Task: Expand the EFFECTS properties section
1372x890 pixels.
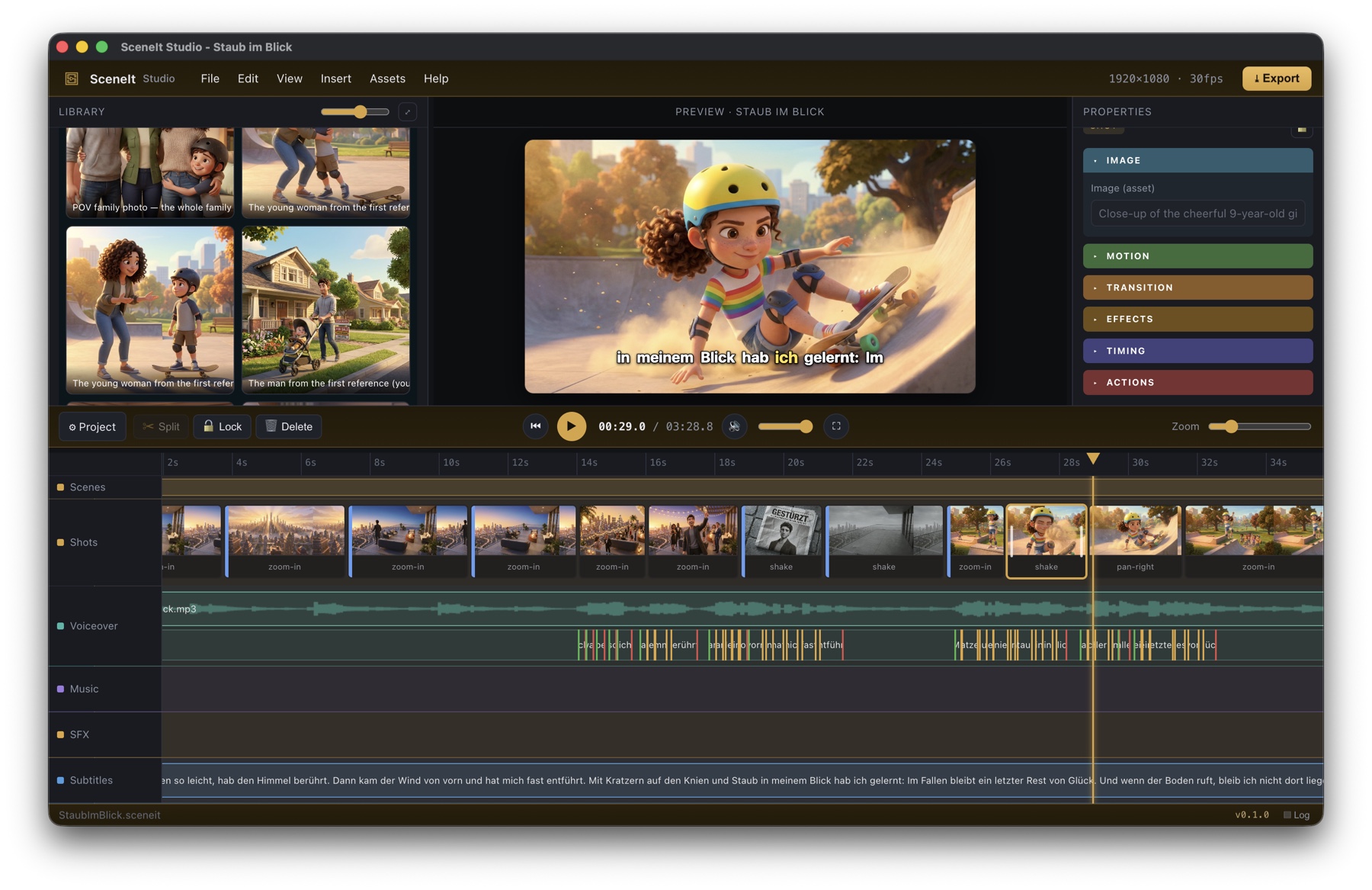Action: point(1197,319)
